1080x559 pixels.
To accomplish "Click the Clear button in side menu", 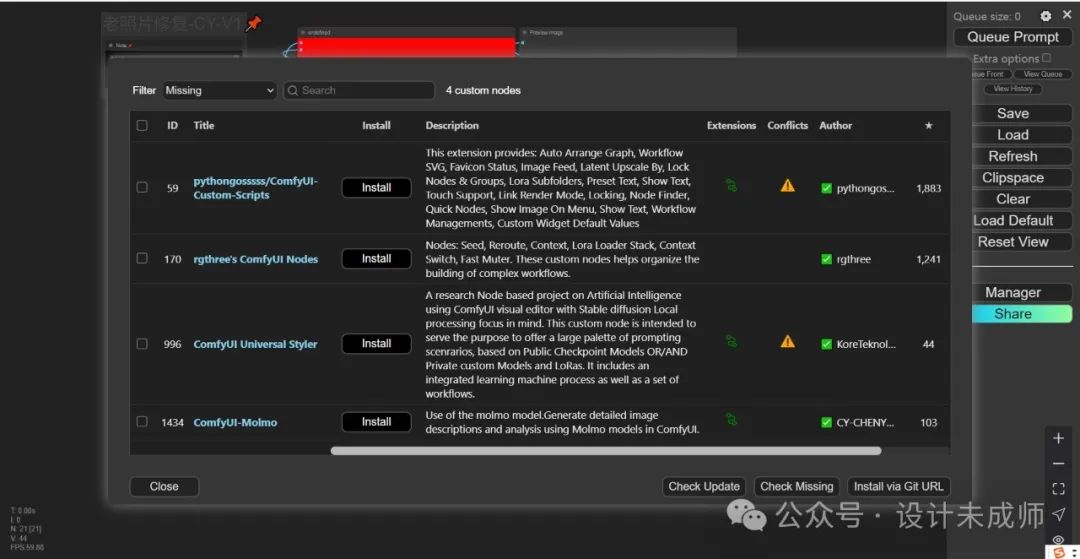I will (1022, 199).
